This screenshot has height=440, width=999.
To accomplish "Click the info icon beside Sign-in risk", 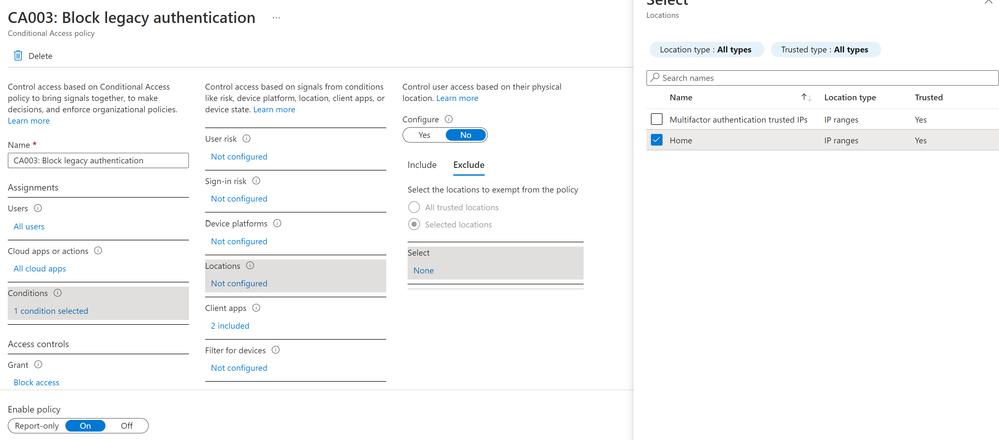I will (256, 181).
